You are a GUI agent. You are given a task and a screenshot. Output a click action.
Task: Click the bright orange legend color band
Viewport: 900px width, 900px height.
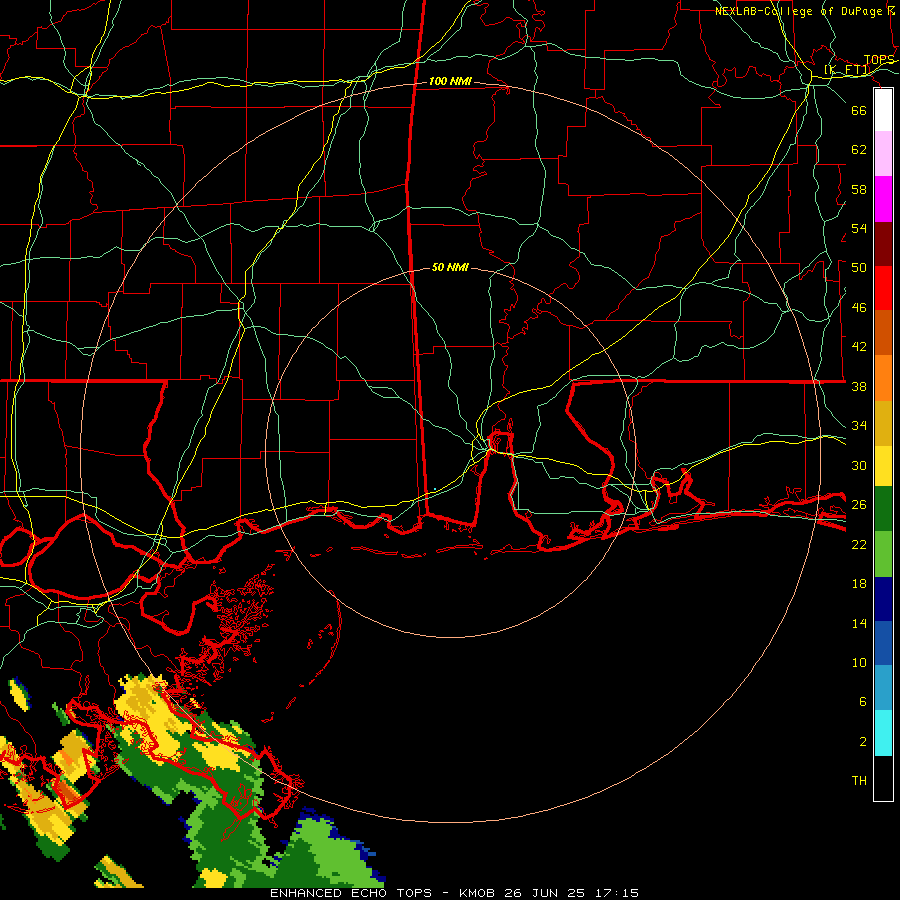(x=883, y=378)
